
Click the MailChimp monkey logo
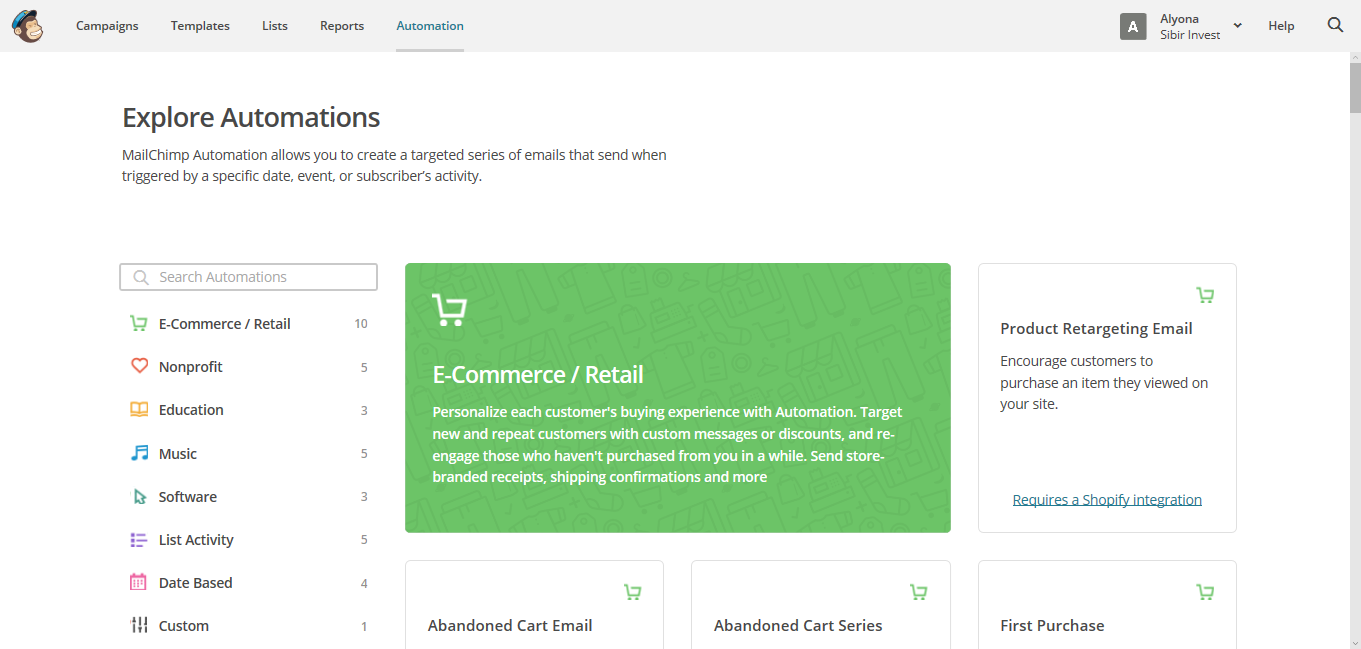[27, 26]
